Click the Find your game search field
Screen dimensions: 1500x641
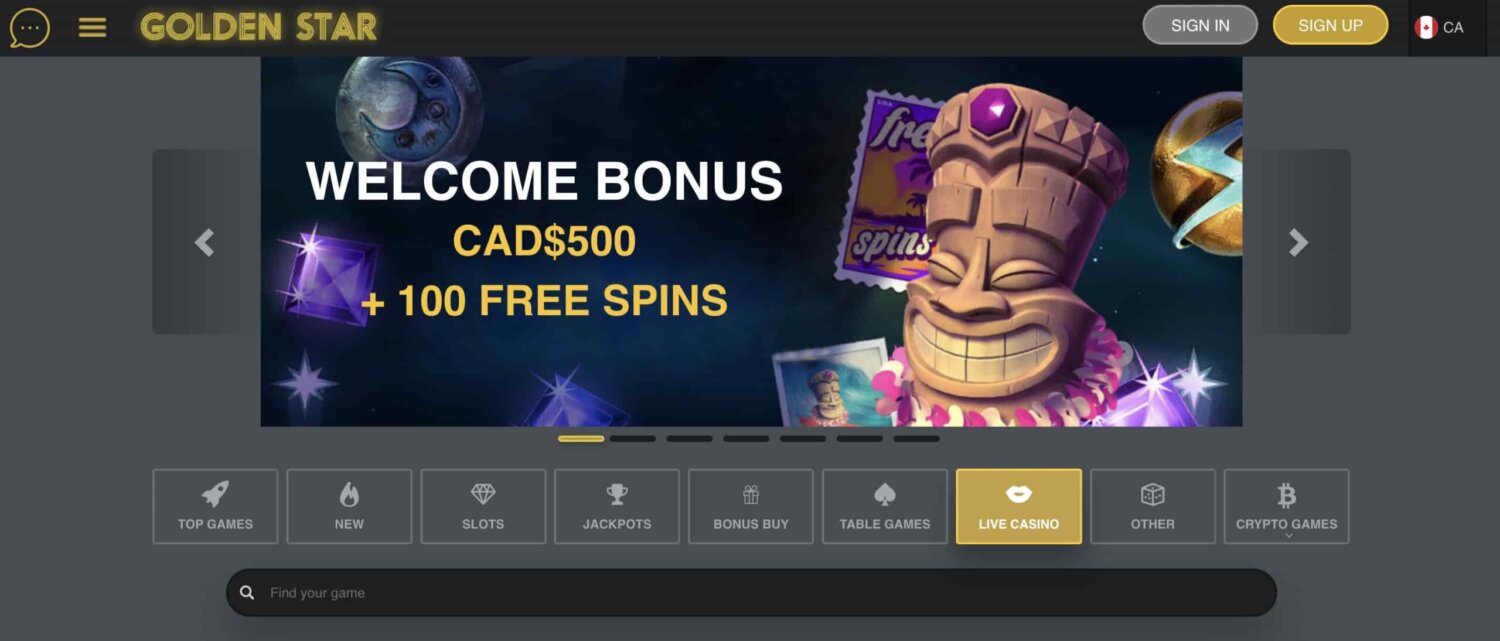[751, 592]
